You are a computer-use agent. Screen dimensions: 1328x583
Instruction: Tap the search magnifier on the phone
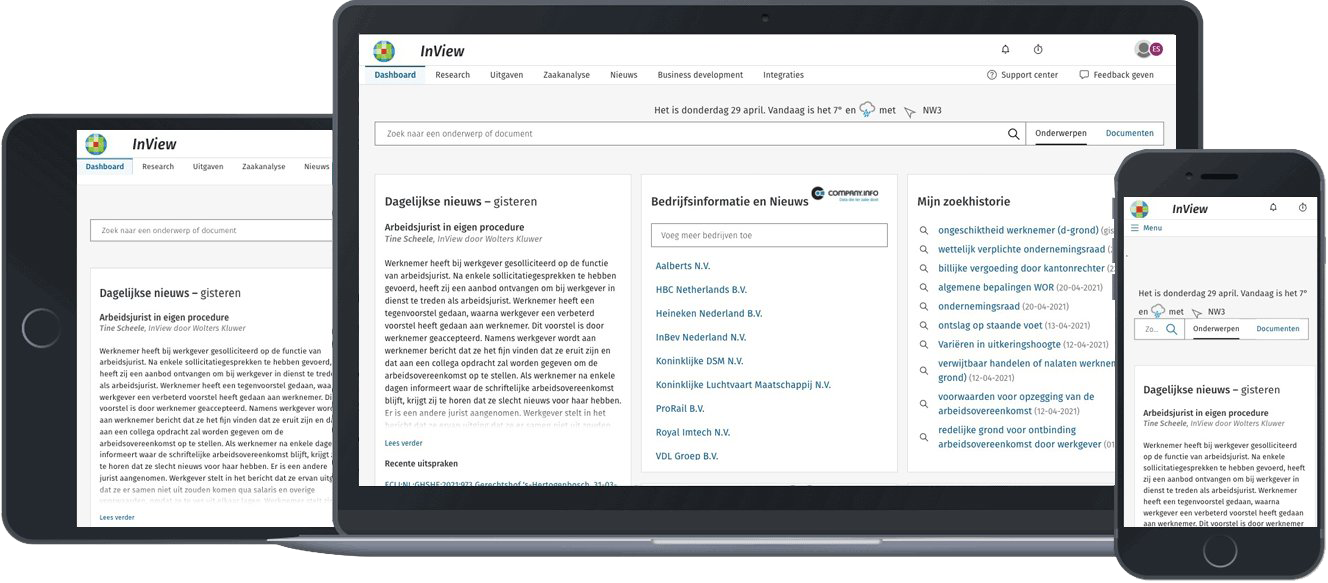(x=1171, y=329)
